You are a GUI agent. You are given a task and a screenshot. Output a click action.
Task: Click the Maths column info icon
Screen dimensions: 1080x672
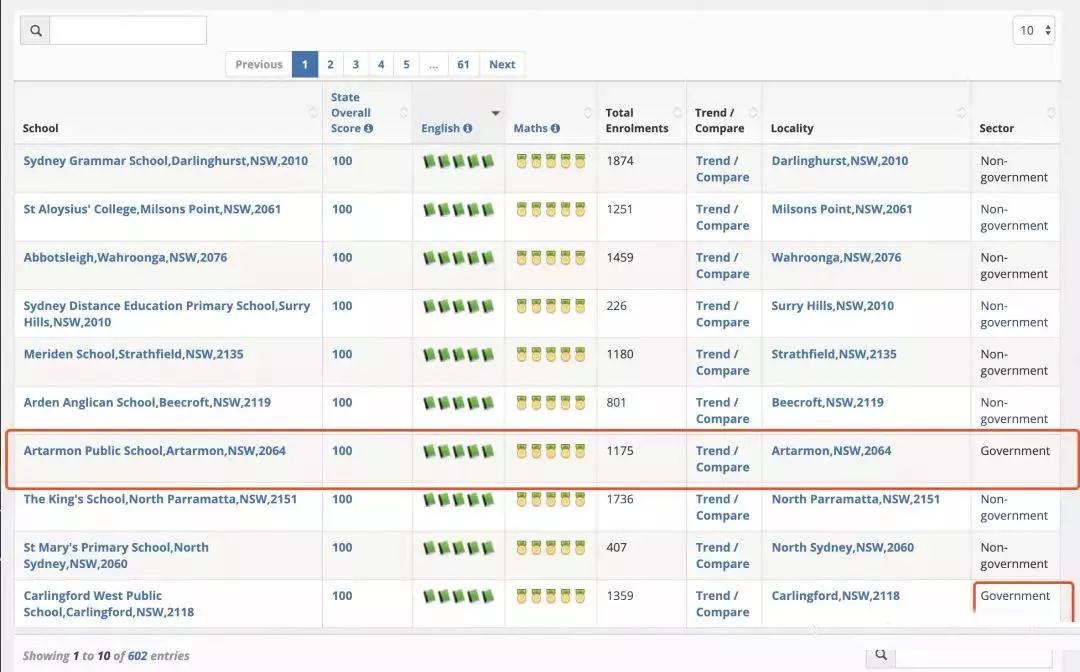555,129
